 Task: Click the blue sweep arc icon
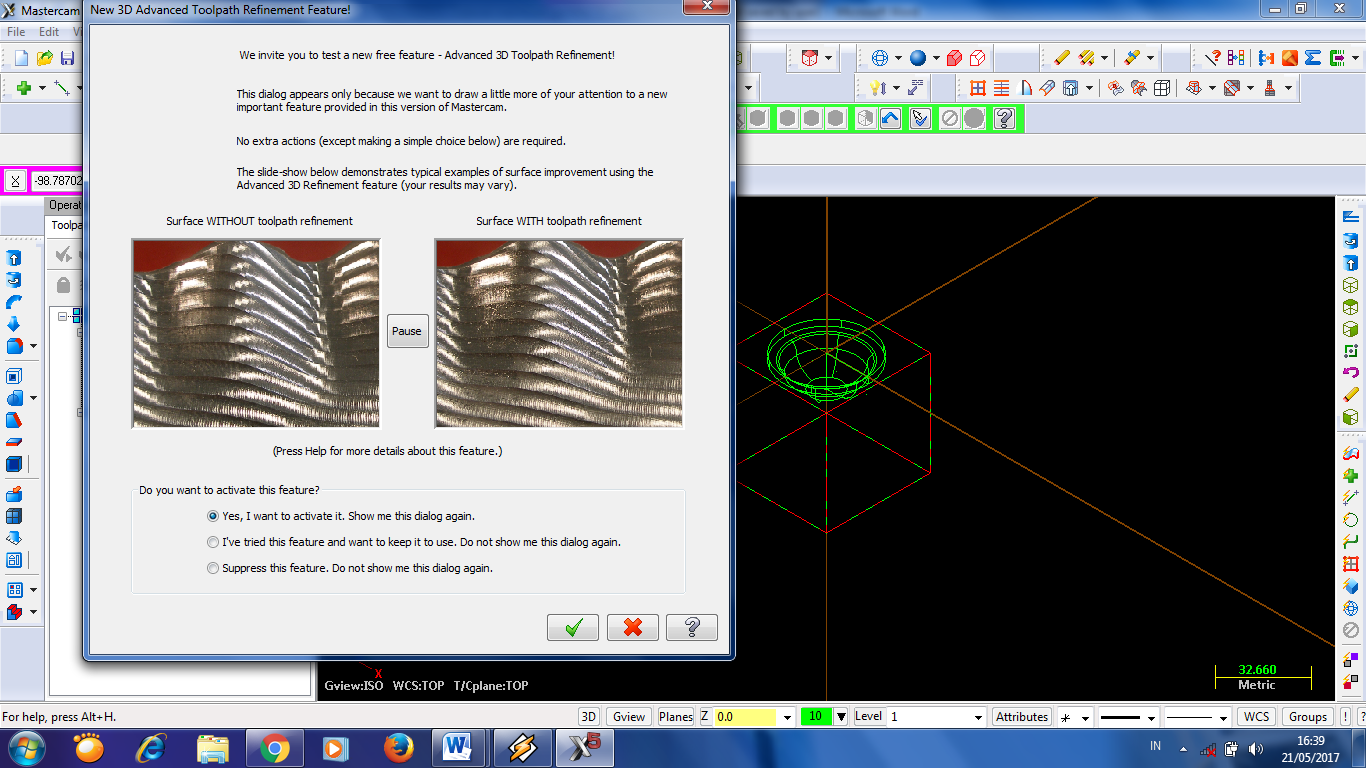tap(14, 301)
